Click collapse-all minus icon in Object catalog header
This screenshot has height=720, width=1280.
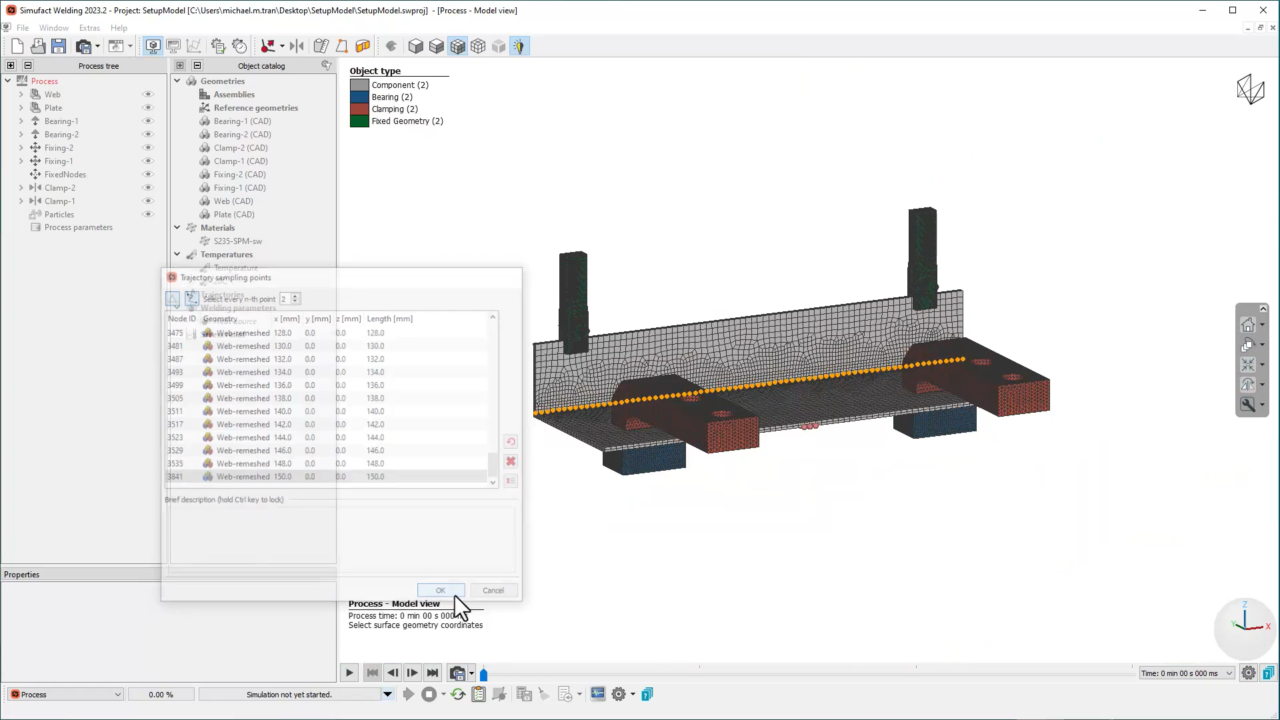click(x=197, y=66)
